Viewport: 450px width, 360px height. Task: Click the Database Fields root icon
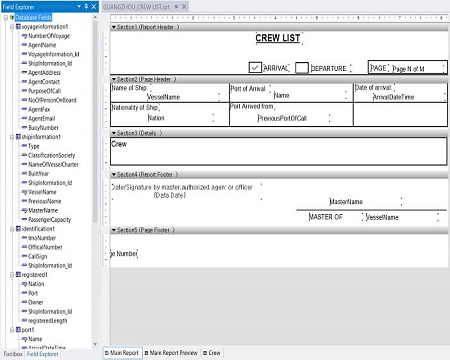click(x=12, y=17)
